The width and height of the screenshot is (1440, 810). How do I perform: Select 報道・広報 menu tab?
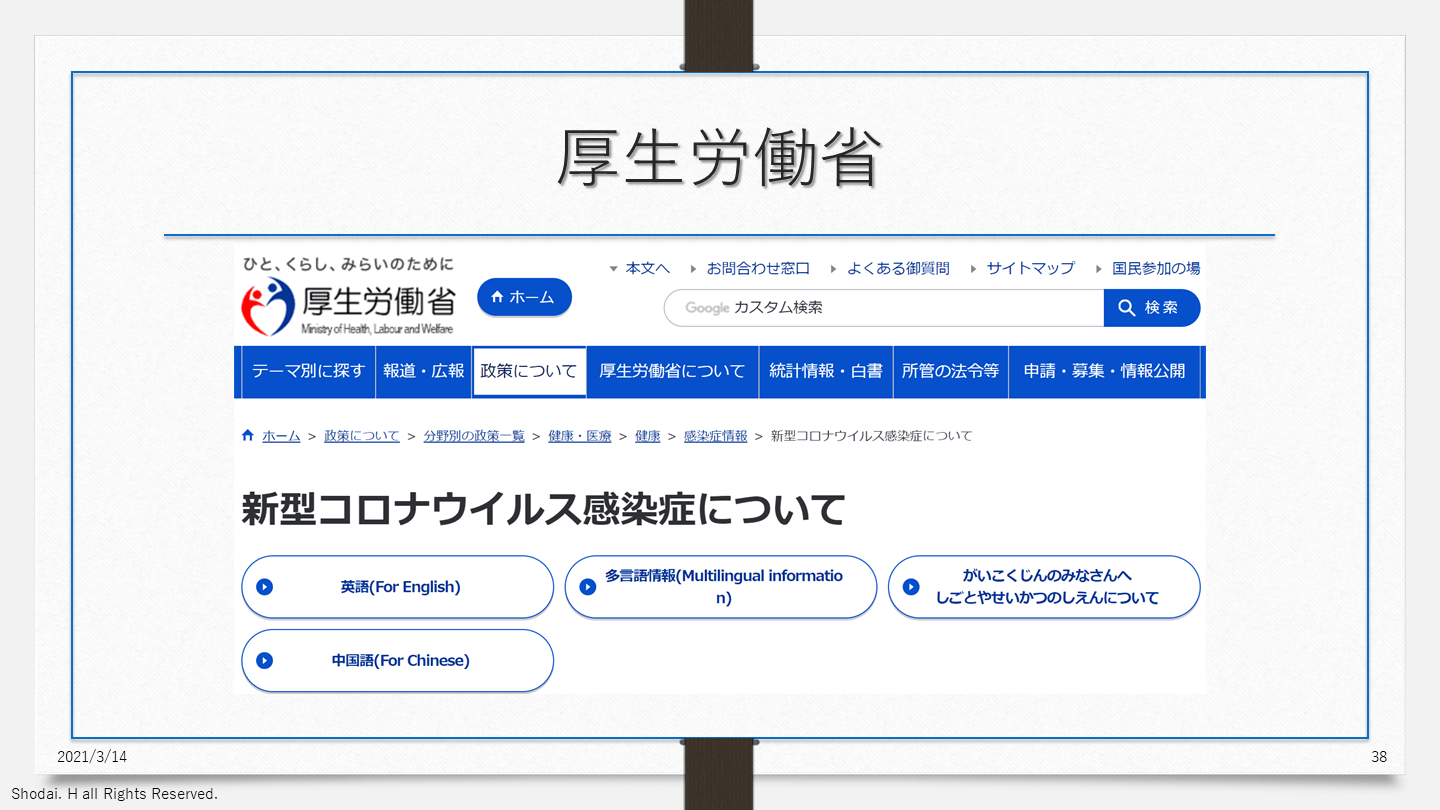[424, 371]
